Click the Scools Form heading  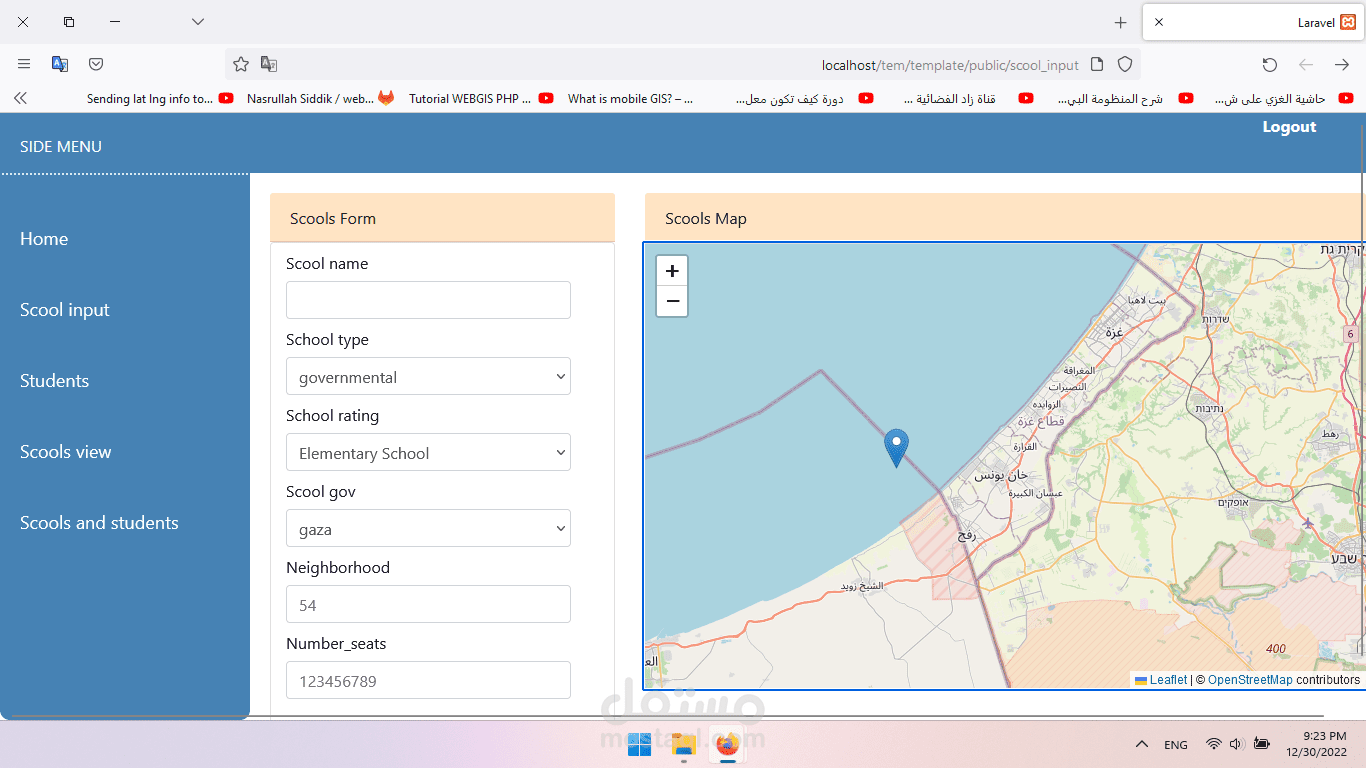(333, 218)
